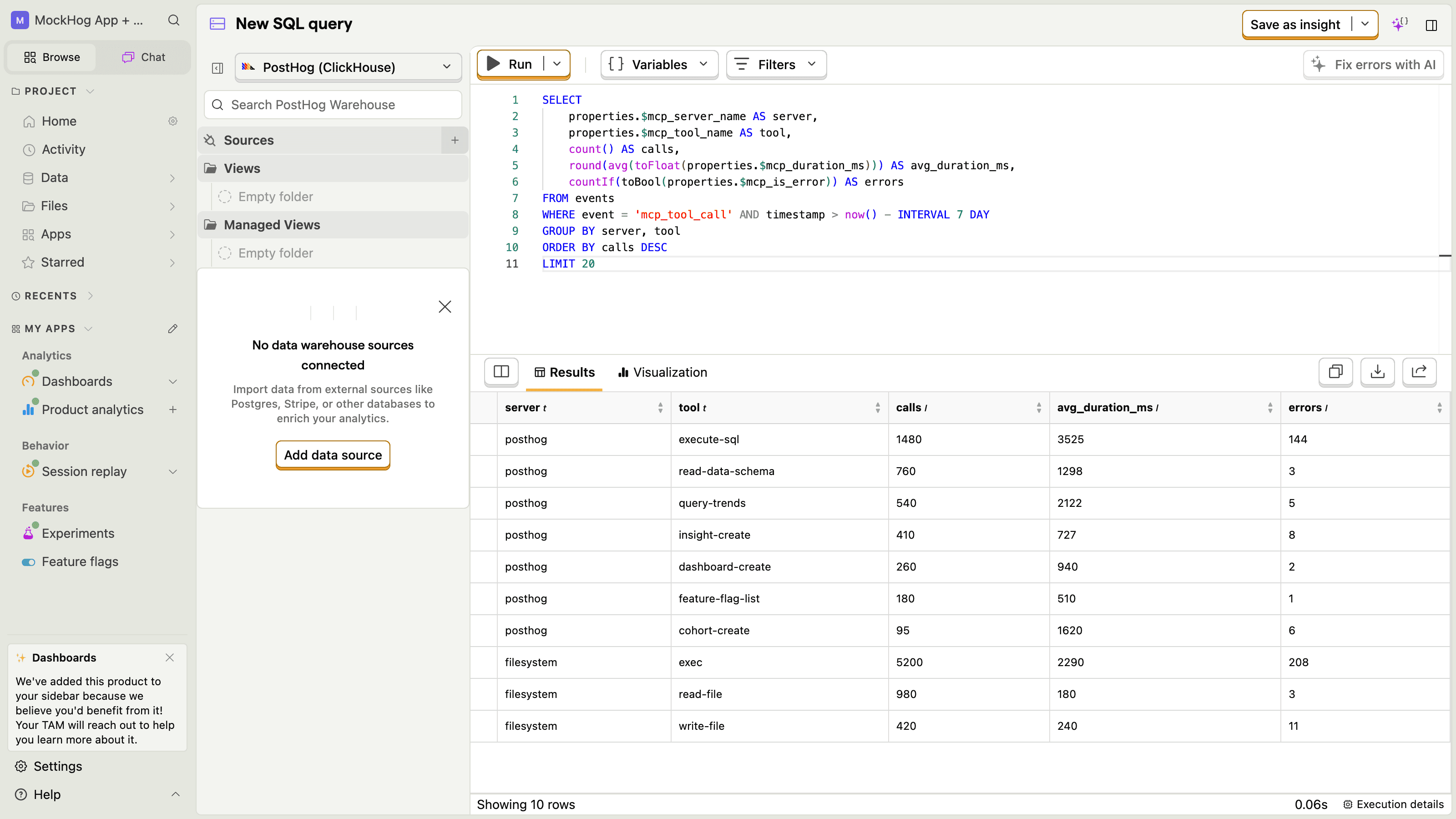Toggle the side panel layout icon

1431,25
